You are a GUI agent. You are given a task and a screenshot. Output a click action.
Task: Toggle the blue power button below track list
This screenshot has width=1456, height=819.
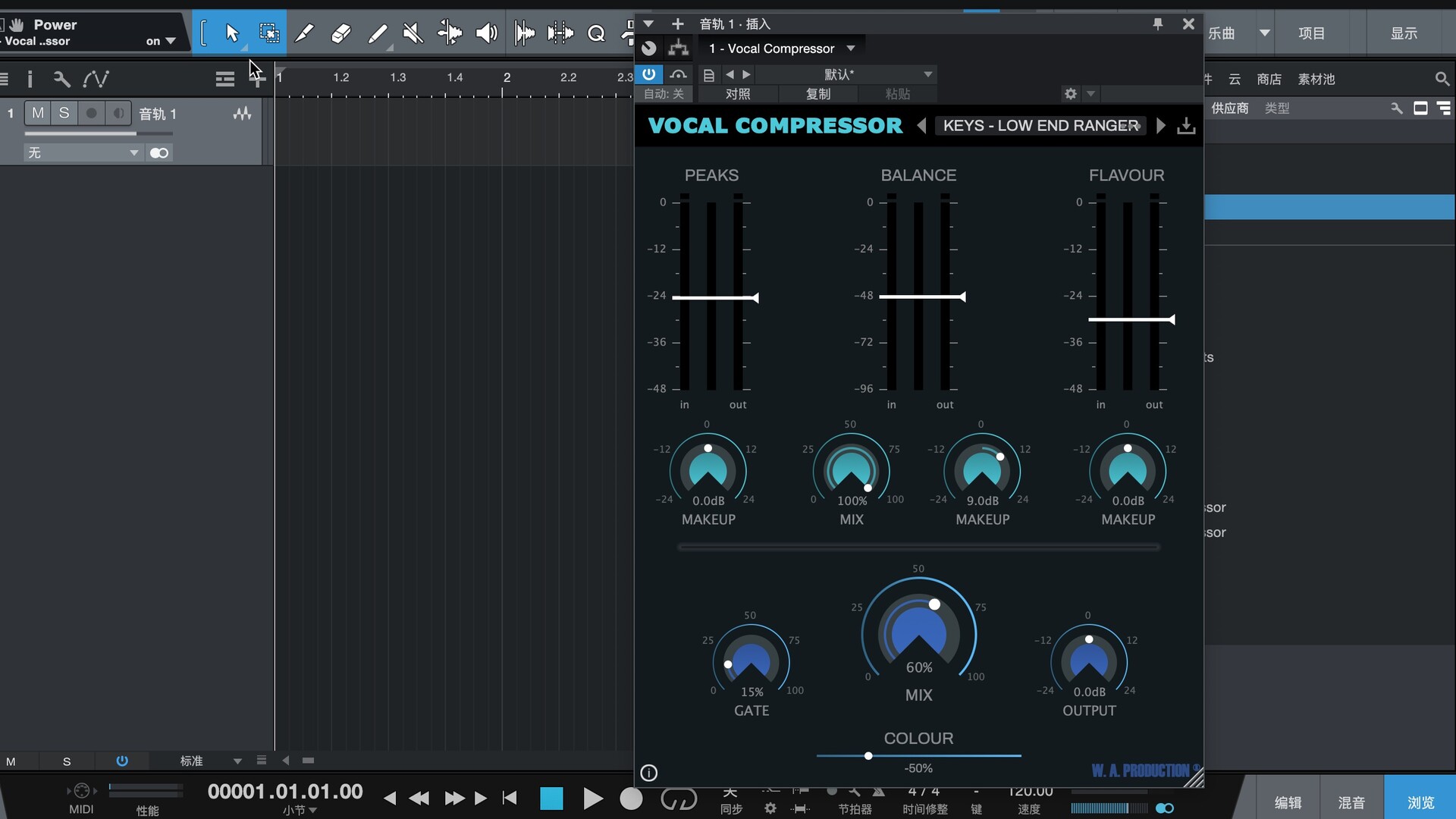pos(122,761)
